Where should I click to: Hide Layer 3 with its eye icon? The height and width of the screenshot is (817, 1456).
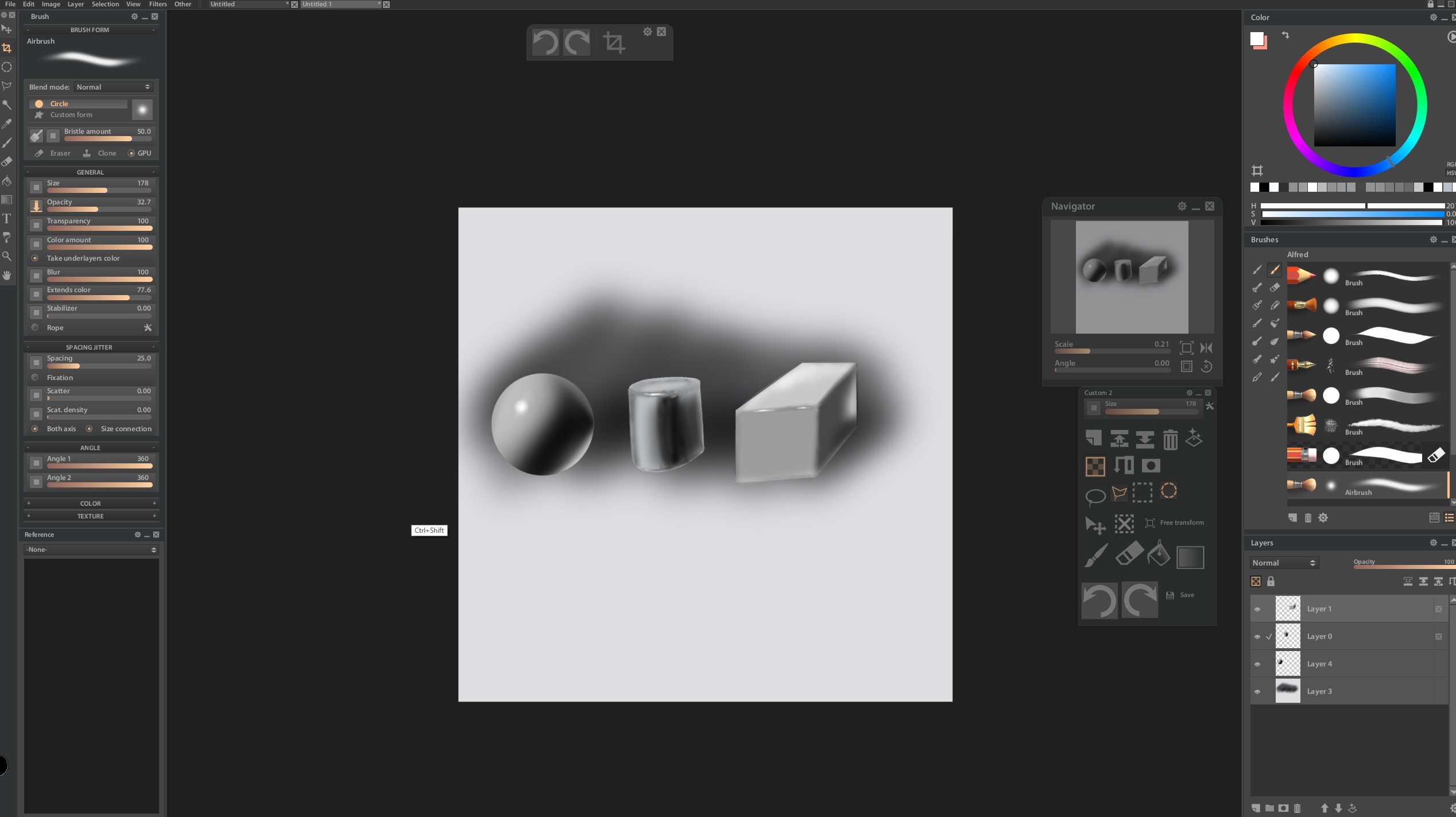[1257, 692]
